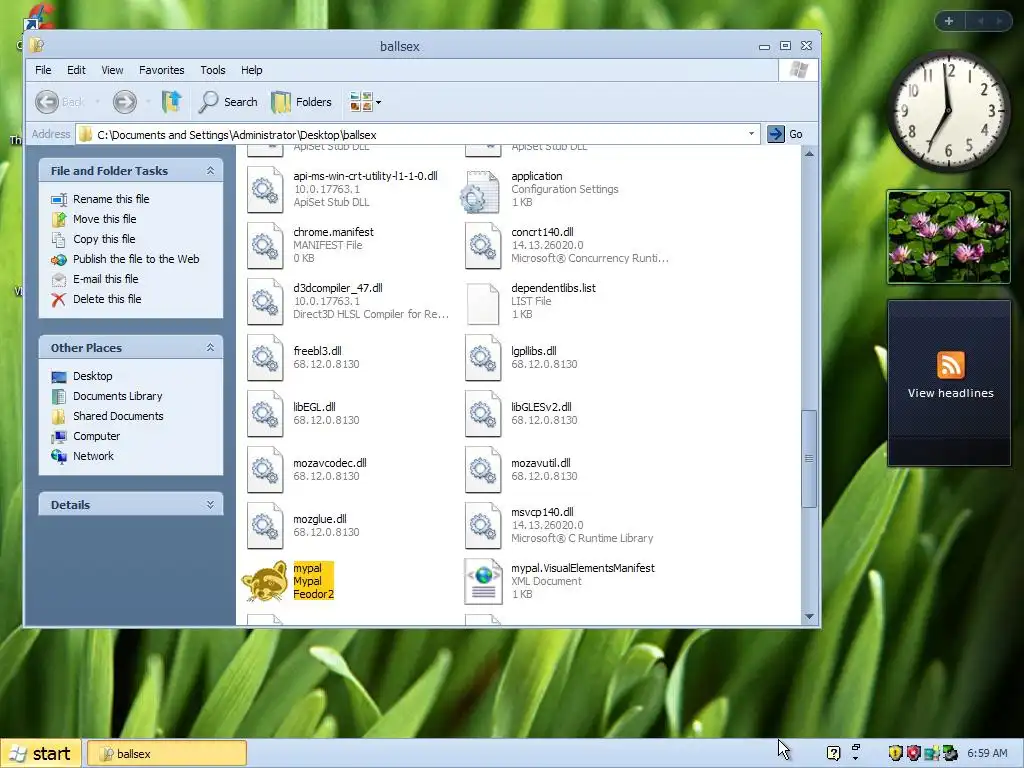Image resolution: width=1024 pixels, height=768 pixels.
Task: Click the file list scroll up arrow
Action: (809, 154)
